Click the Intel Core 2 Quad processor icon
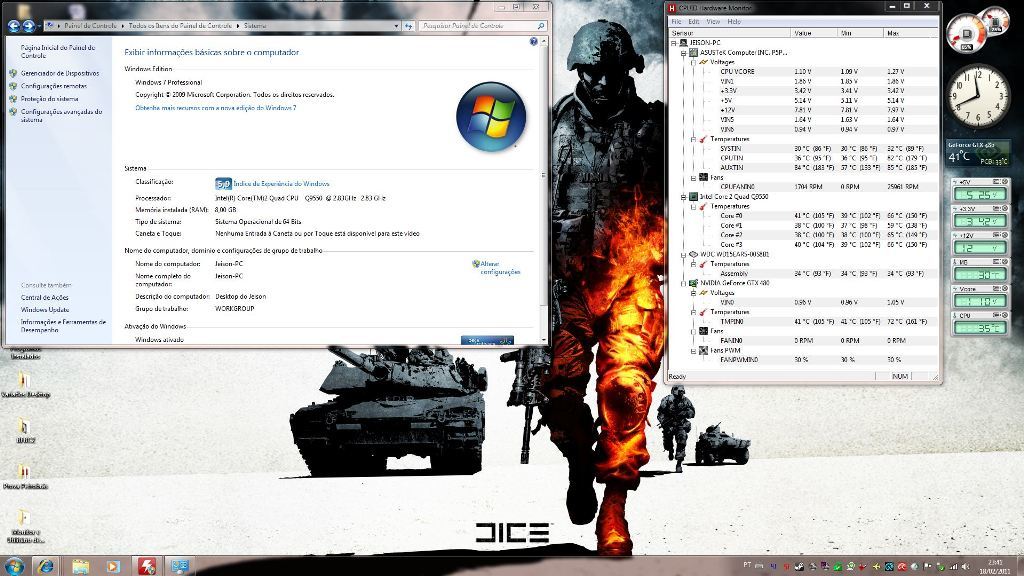 coord(694,197)
